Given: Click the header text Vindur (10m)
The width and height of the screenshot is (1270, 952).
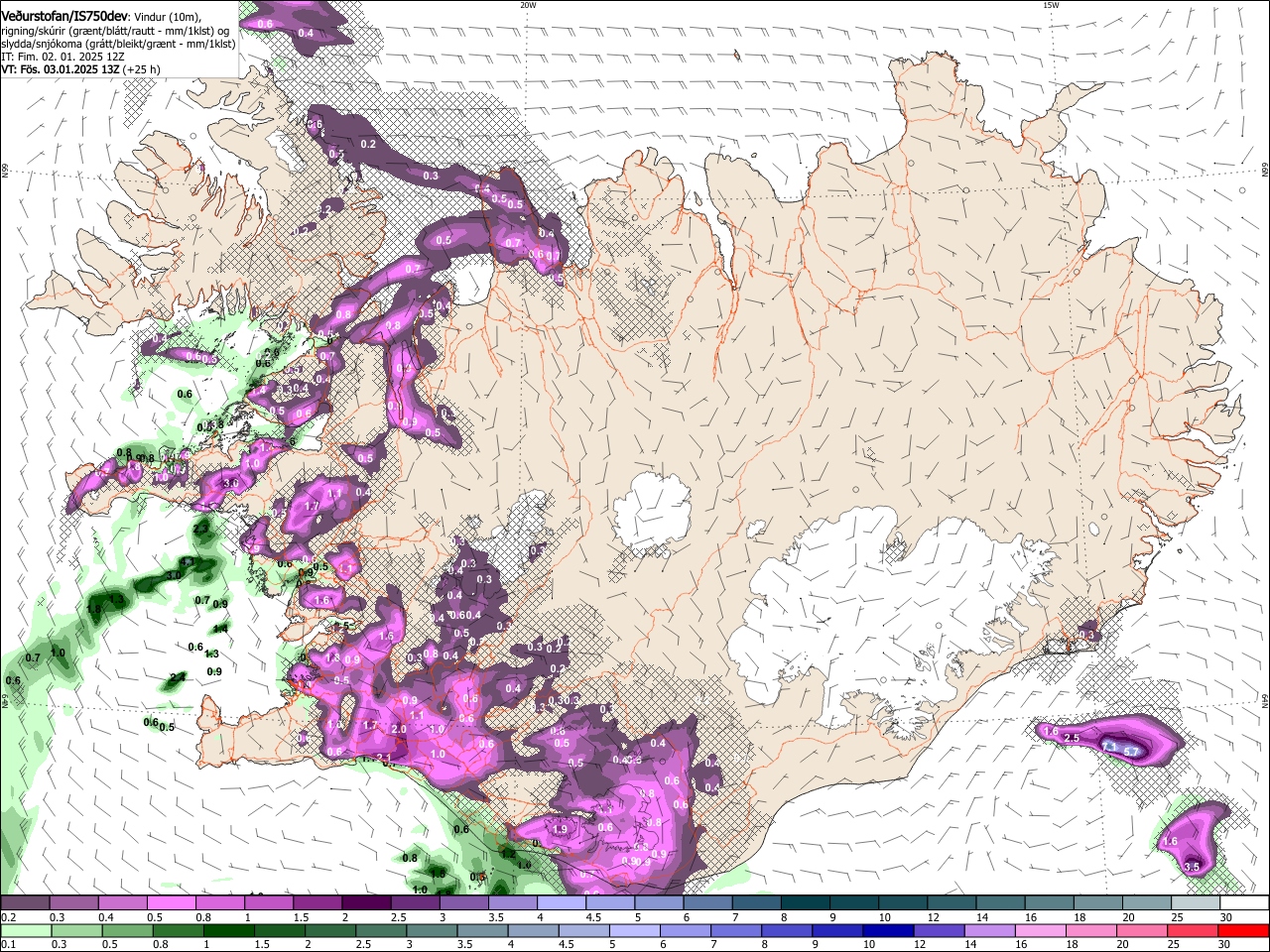Looking at the screenshot, I should pos(168,17).
